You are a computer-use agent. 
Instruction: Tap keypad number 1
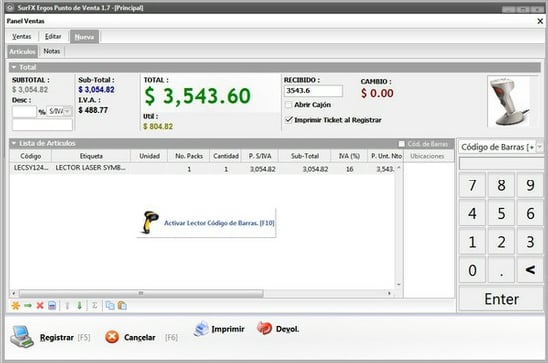click(472, 242)
